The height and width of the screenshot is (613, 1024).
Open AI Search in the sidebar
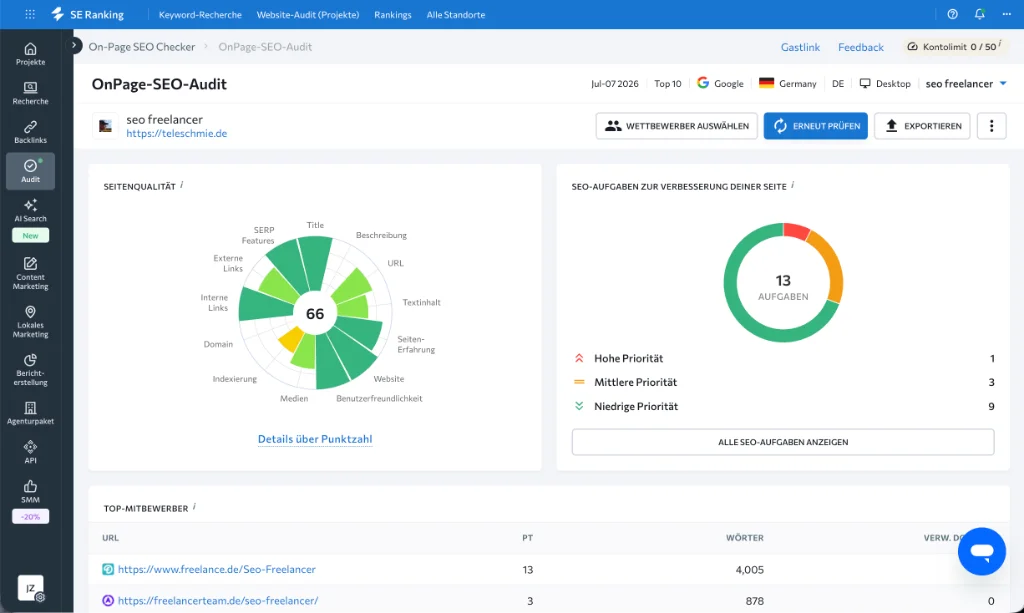tap(30, 210)
